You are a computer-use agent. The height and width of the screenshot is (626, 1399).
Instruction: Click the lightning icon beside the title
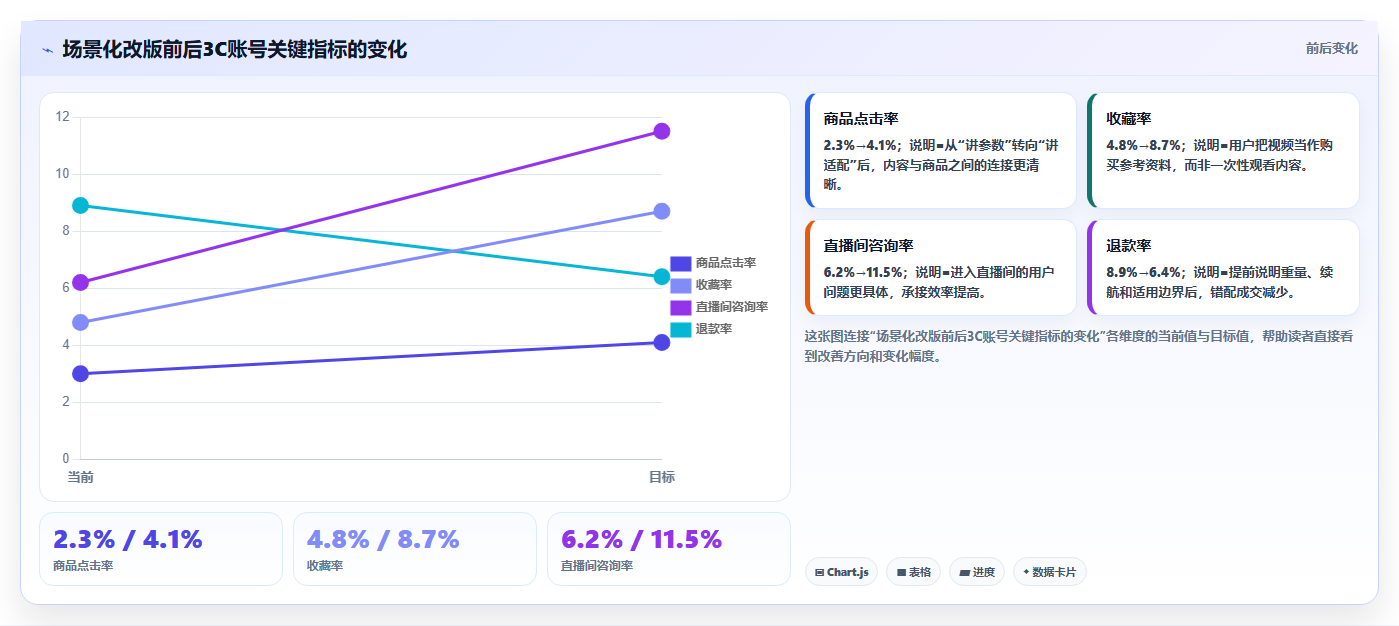47,50
